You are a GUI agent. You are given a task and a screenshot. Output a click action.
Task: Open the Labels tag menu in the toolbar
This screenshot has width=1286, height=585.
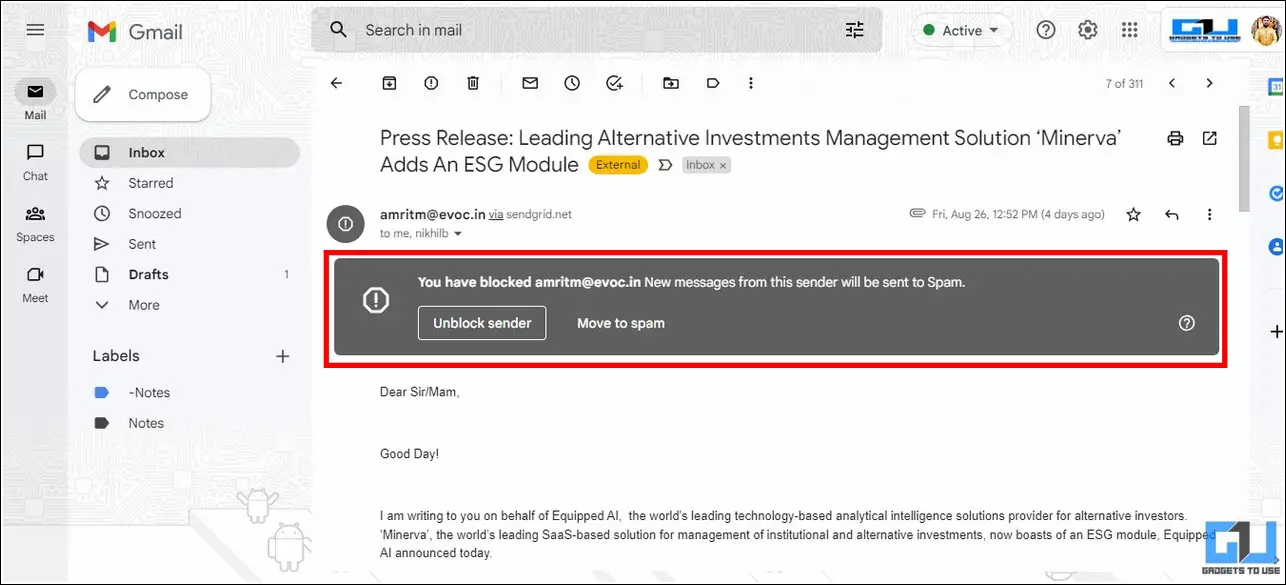(713, 83)
